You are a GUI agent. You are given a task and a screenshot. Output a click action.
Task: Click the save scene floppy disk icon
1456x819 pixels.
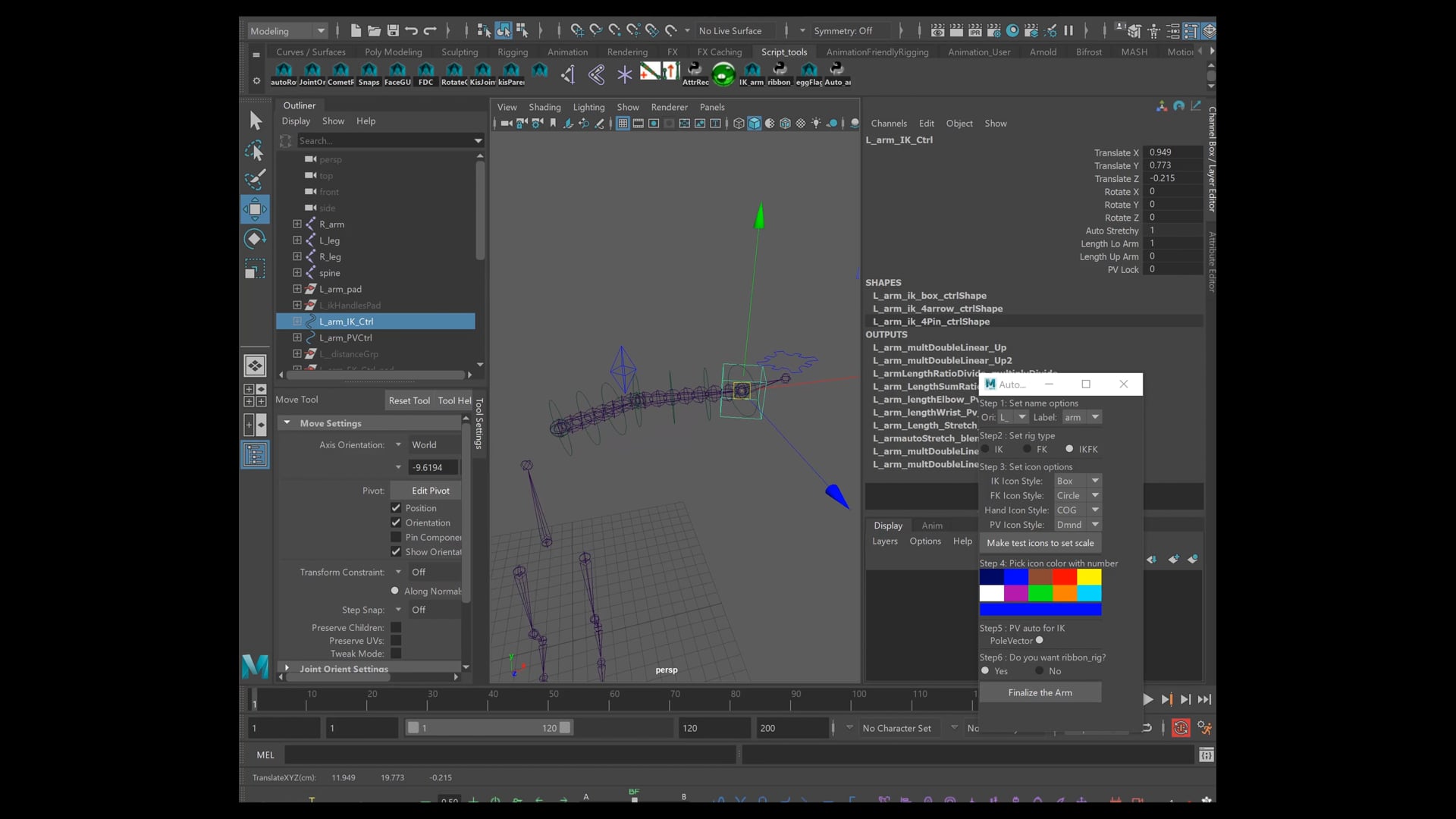[x=393, y=30]
